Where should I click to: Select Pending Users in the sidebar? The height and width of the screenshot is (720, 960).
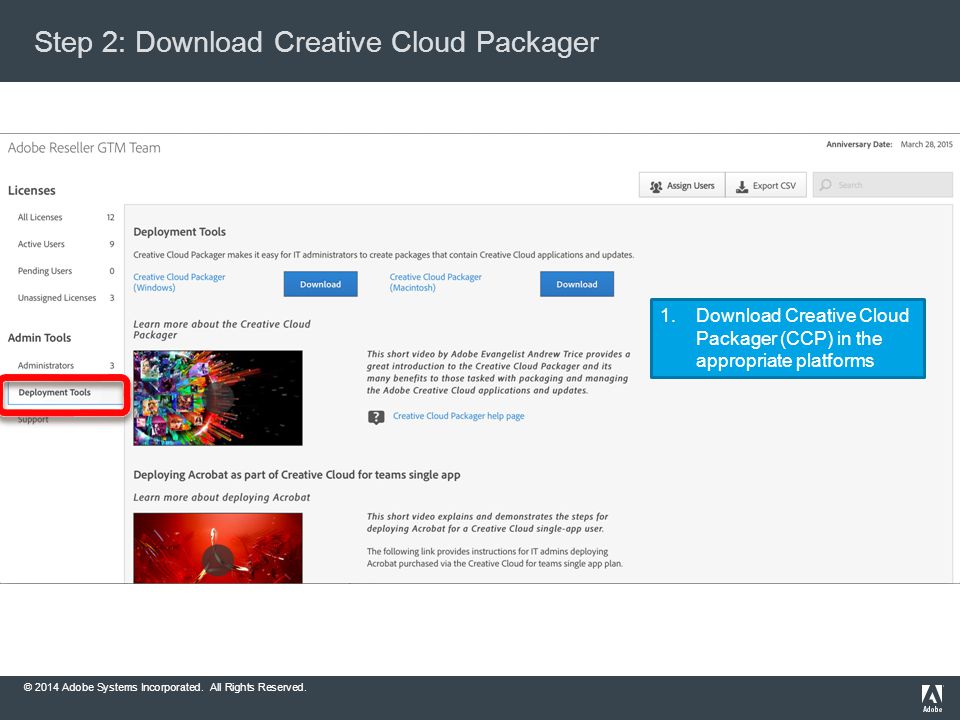(x=45, y=271)
